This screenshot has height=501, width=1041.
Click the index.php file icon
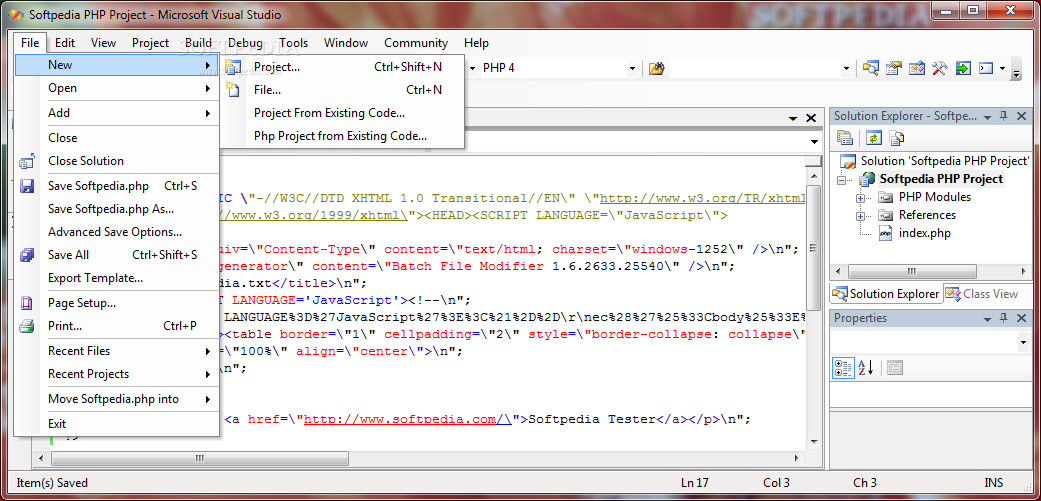(886, 233)
